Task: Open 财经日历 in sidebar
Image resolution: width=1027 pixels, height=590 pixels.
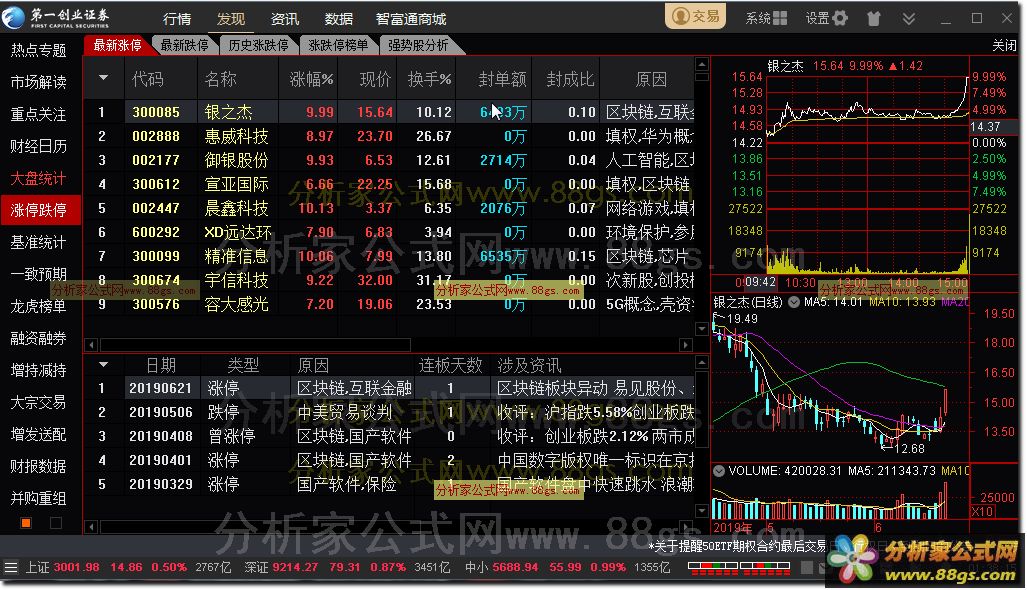Action: point(38,146)
